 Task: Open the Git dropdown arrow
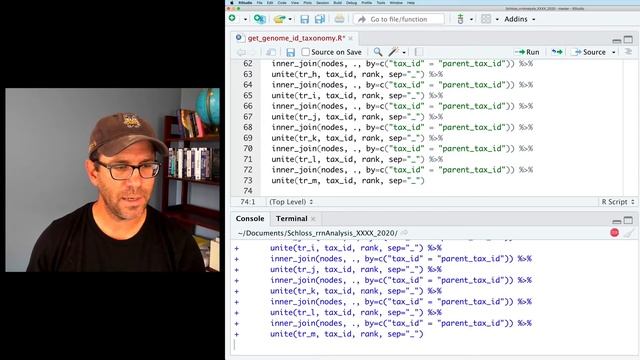(471, 19)
